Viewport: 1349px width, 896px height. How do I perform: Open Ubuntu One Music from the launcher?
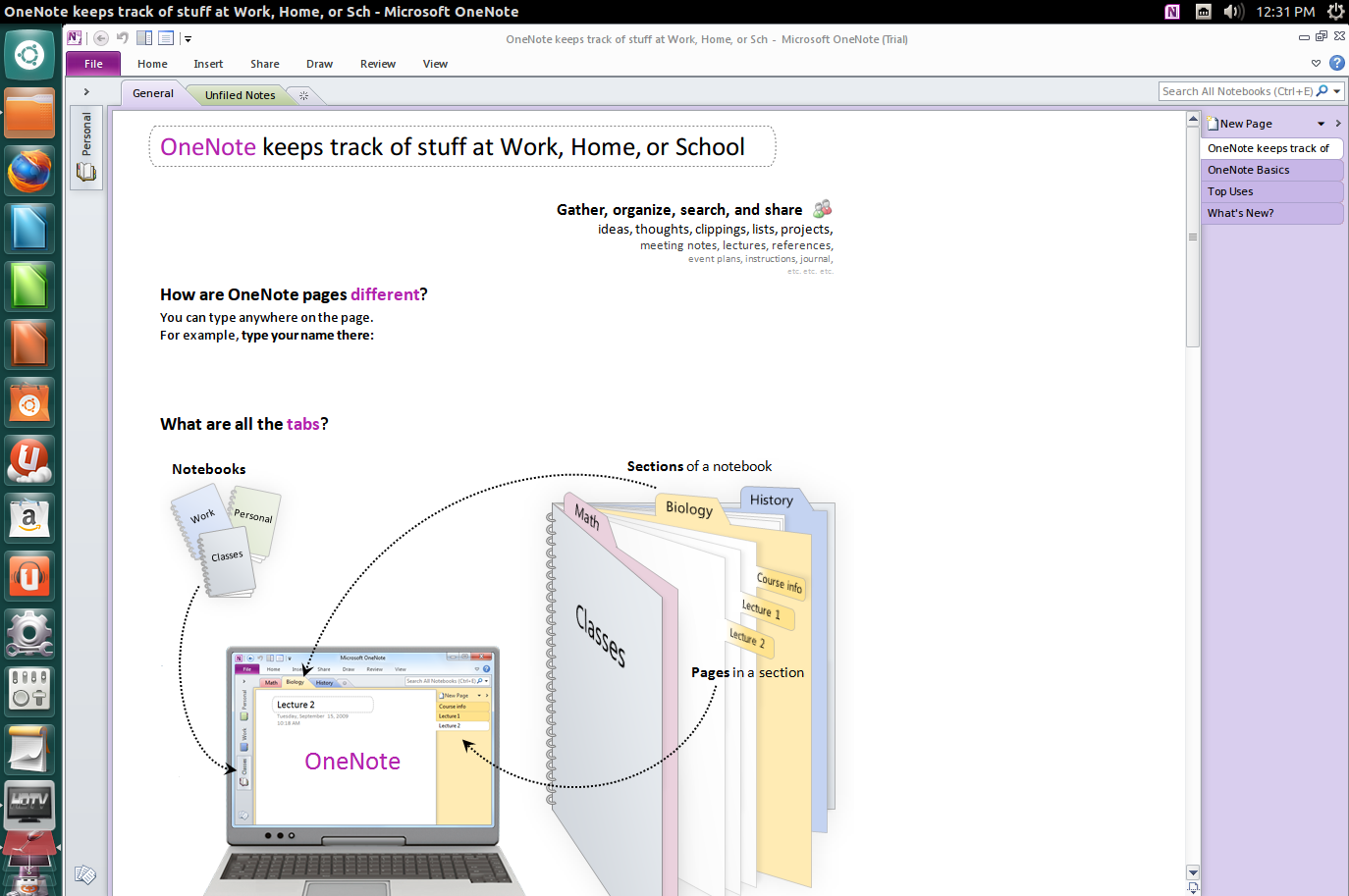click(x=29, y=576)
